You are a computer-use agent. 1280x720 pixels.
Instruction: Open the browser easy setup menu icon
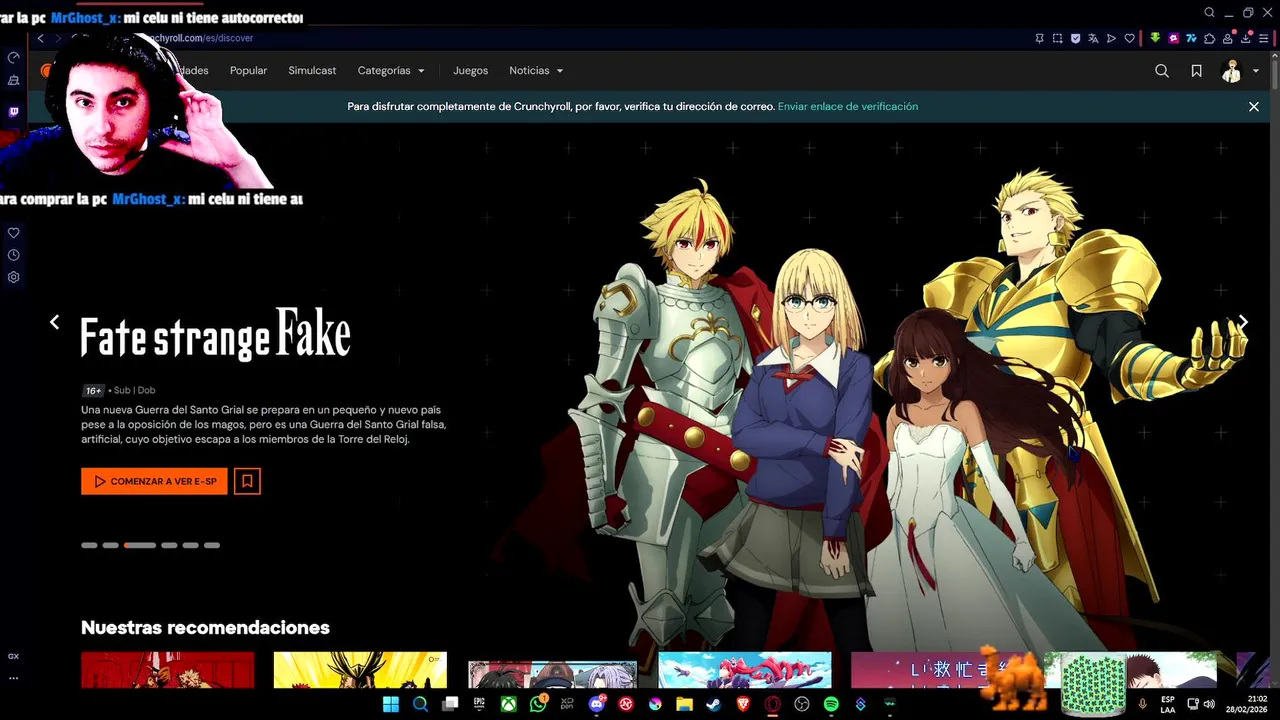click(x=1263, y=38)
